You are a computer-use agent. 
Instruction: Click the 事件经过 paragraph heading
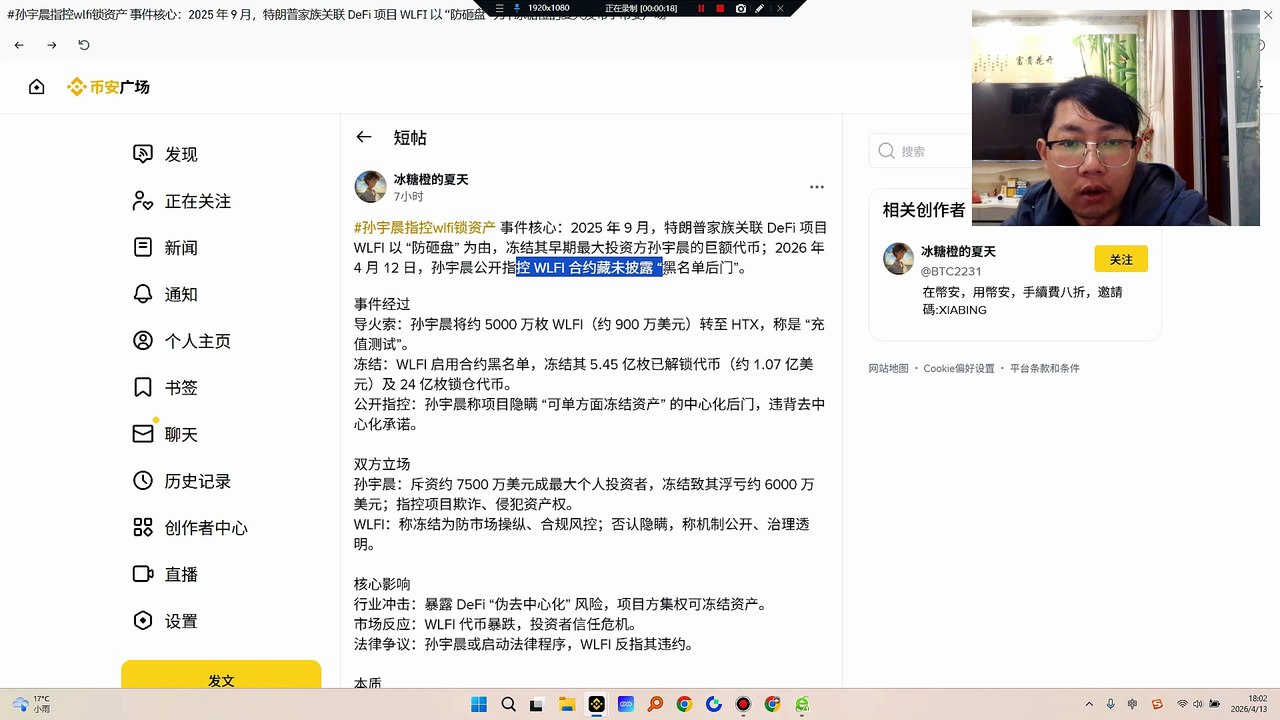click(x=382, y=304)
